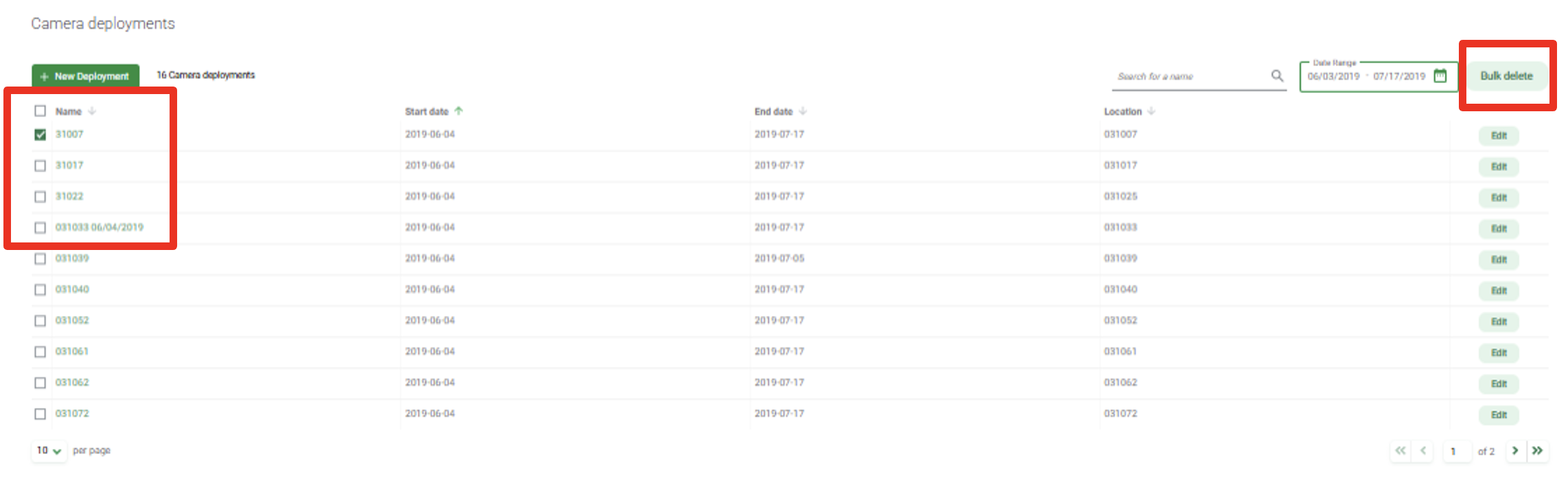
Task: Click the Date Range input field
Action: tap(1366, 76)
